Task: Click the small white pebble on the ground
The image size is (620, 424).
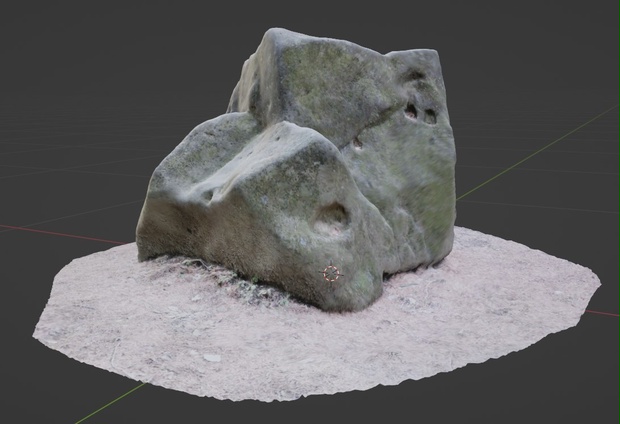Action: (212, 358)
